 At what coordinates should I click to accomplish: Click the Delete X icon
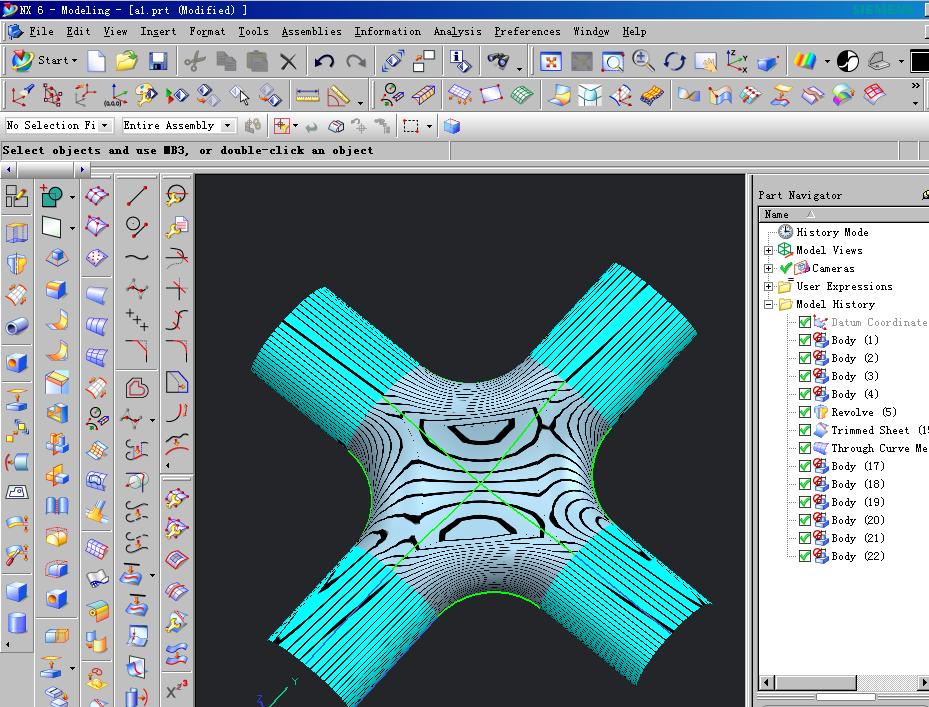[x=288, y=62]
